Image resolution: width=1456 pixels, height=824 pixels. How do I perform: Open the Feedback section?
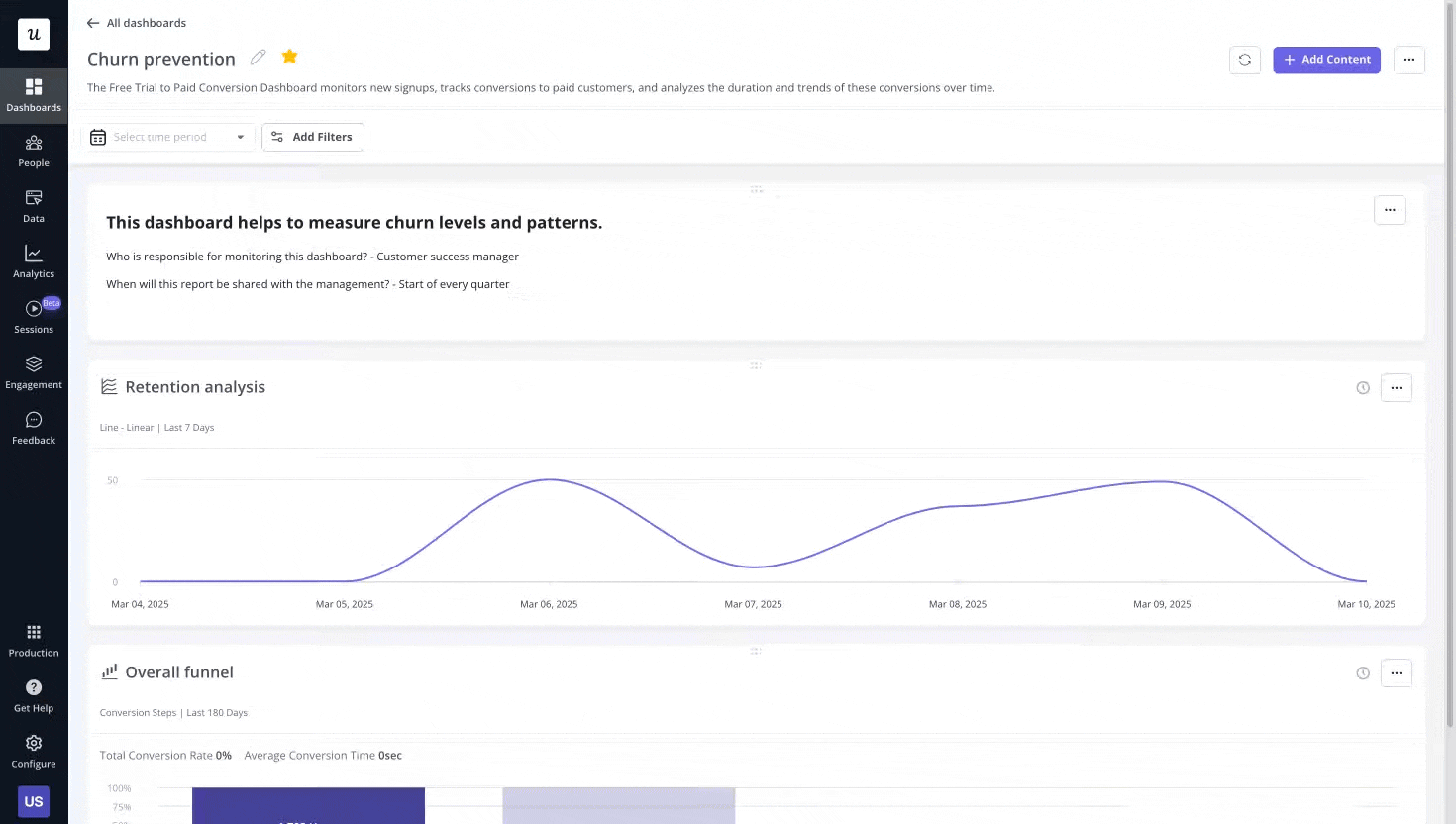point(34,428)
